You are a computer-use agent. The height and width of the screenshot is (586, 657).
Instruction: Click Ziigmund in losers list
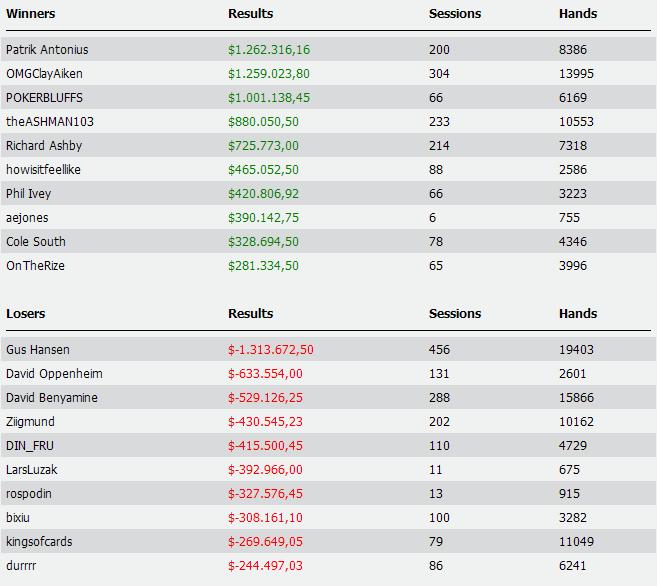point(30,421)
